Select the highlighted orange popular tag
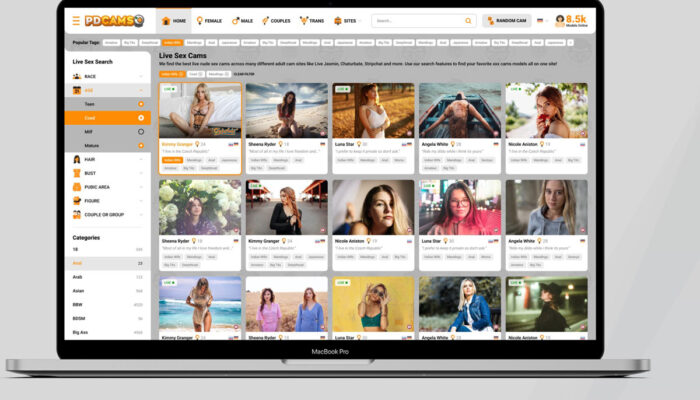 (172, 42)
